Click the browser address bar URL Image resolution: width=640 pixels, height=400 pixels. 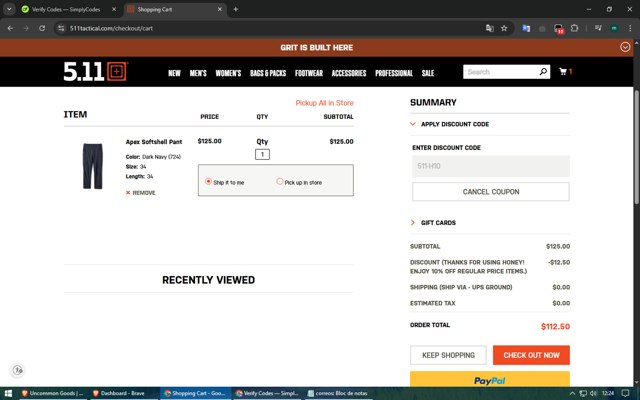111,28
